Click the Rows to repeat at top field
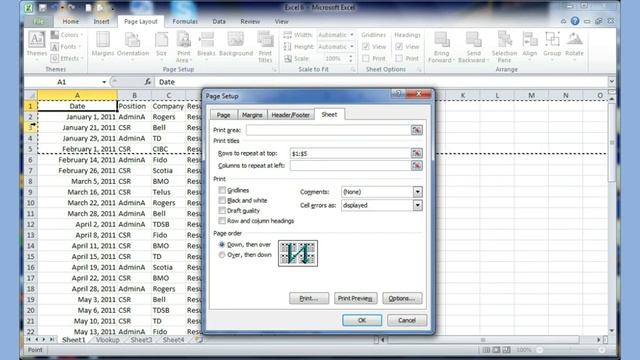 coord(350,153)
